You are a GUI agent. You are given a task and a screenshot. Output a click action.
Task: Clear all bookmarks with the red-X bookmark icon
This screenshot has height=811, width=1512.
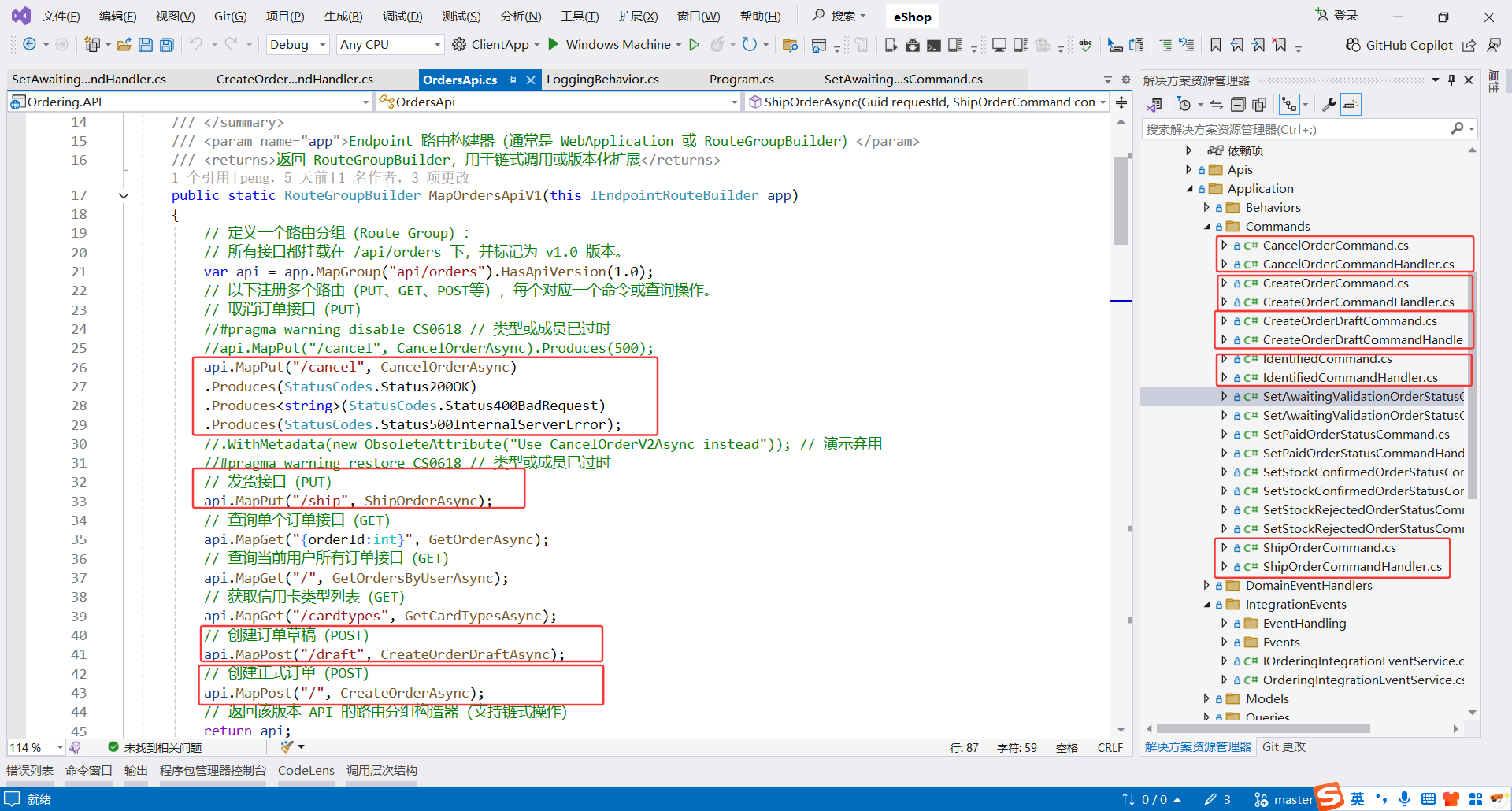(1280, 45)
